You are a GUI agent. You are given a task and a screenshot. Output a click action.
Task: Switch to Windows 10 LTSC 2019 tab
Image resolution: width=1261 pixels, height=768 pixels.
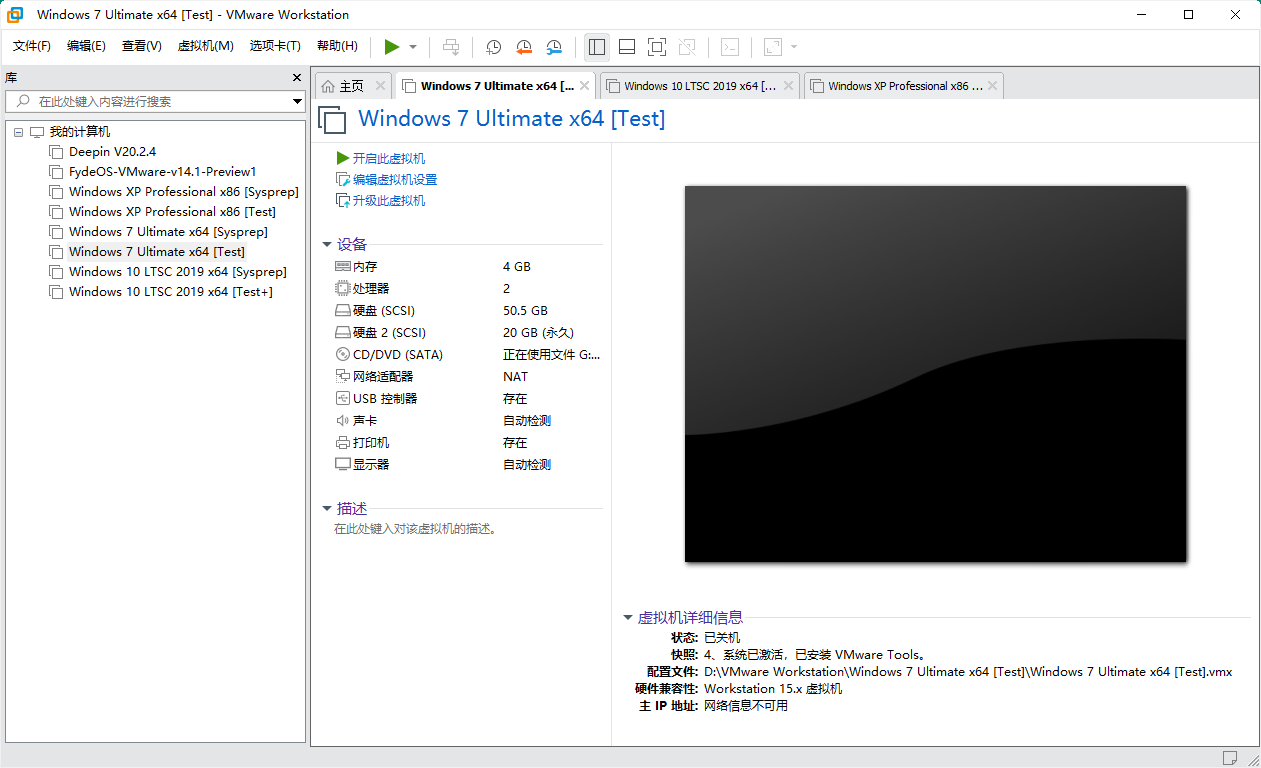[x=699, y=86]
